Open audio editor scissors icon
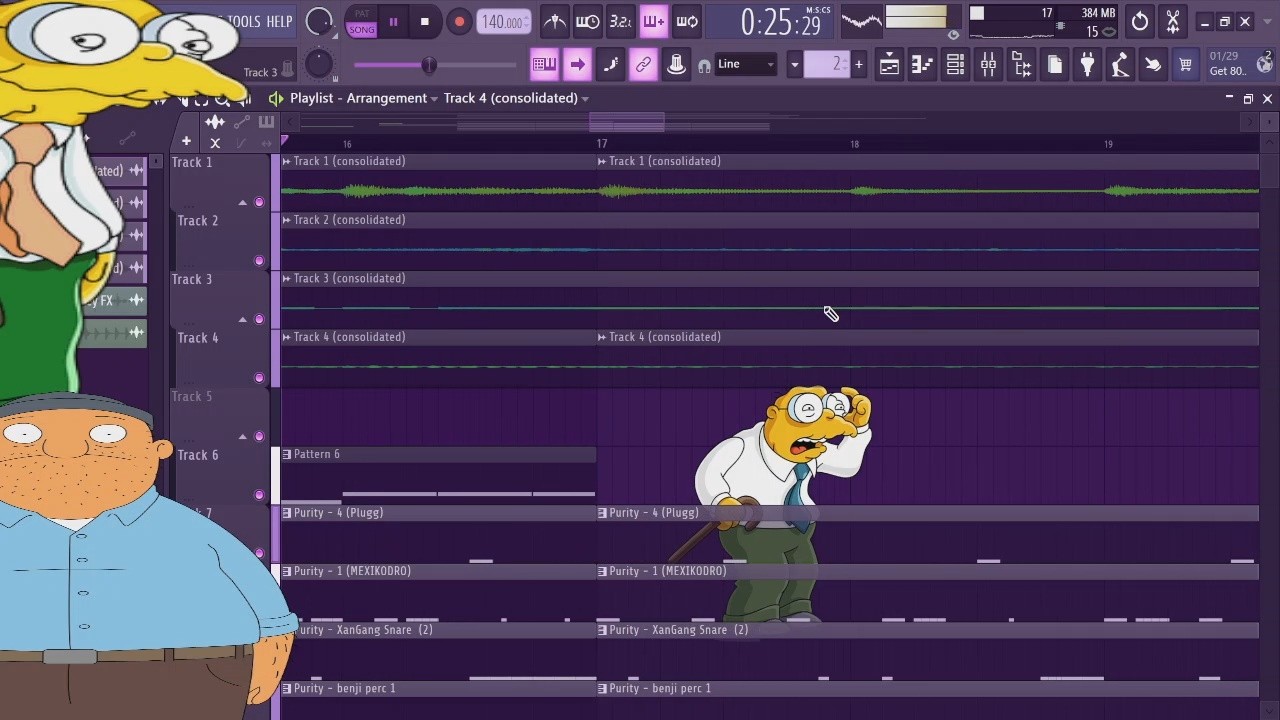Viewport: 1280px width, 720px height. (x=1173, y=21)
